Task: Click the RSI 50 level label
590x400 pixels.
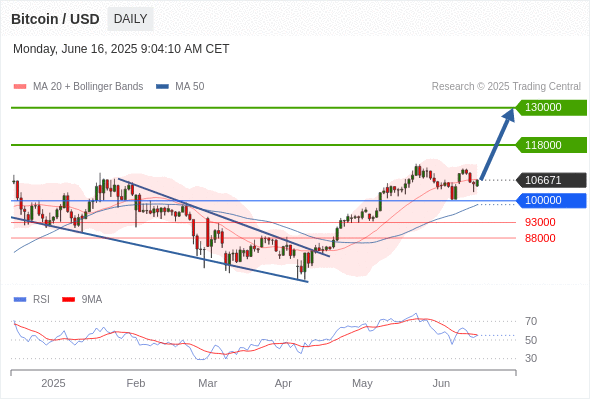Action: 531,340
